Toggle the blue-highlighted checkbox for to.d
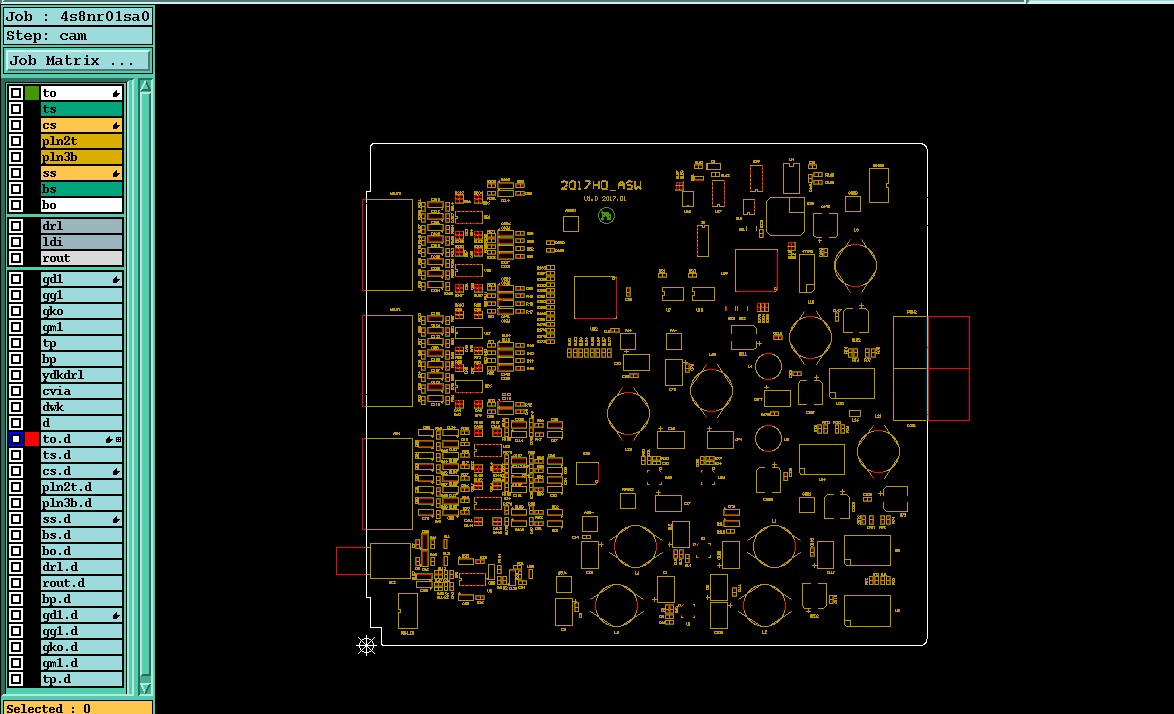 (16, 439)
